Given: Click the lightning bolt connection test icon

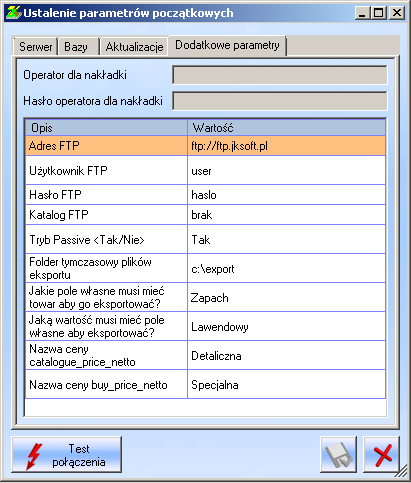Looking at the screenshot, I should pyautogui.click(x=34, y=456).
